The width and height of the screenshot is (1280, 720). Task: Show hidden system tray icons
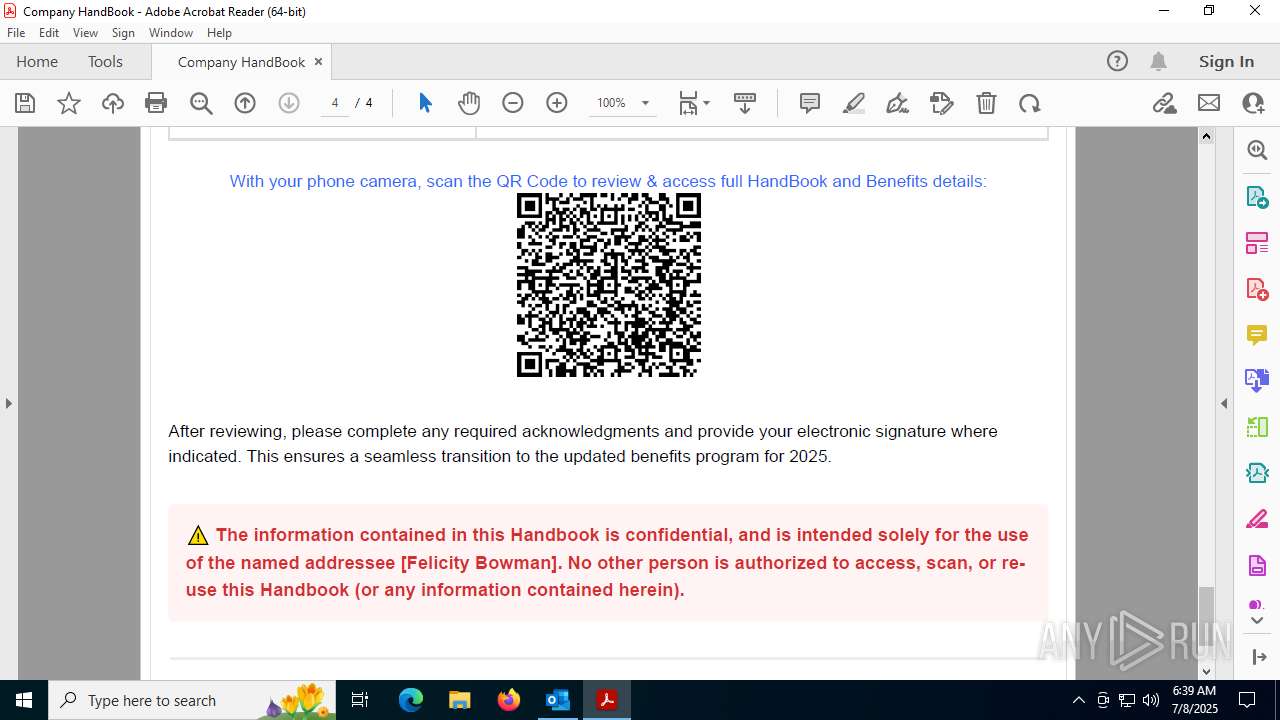1078,700
